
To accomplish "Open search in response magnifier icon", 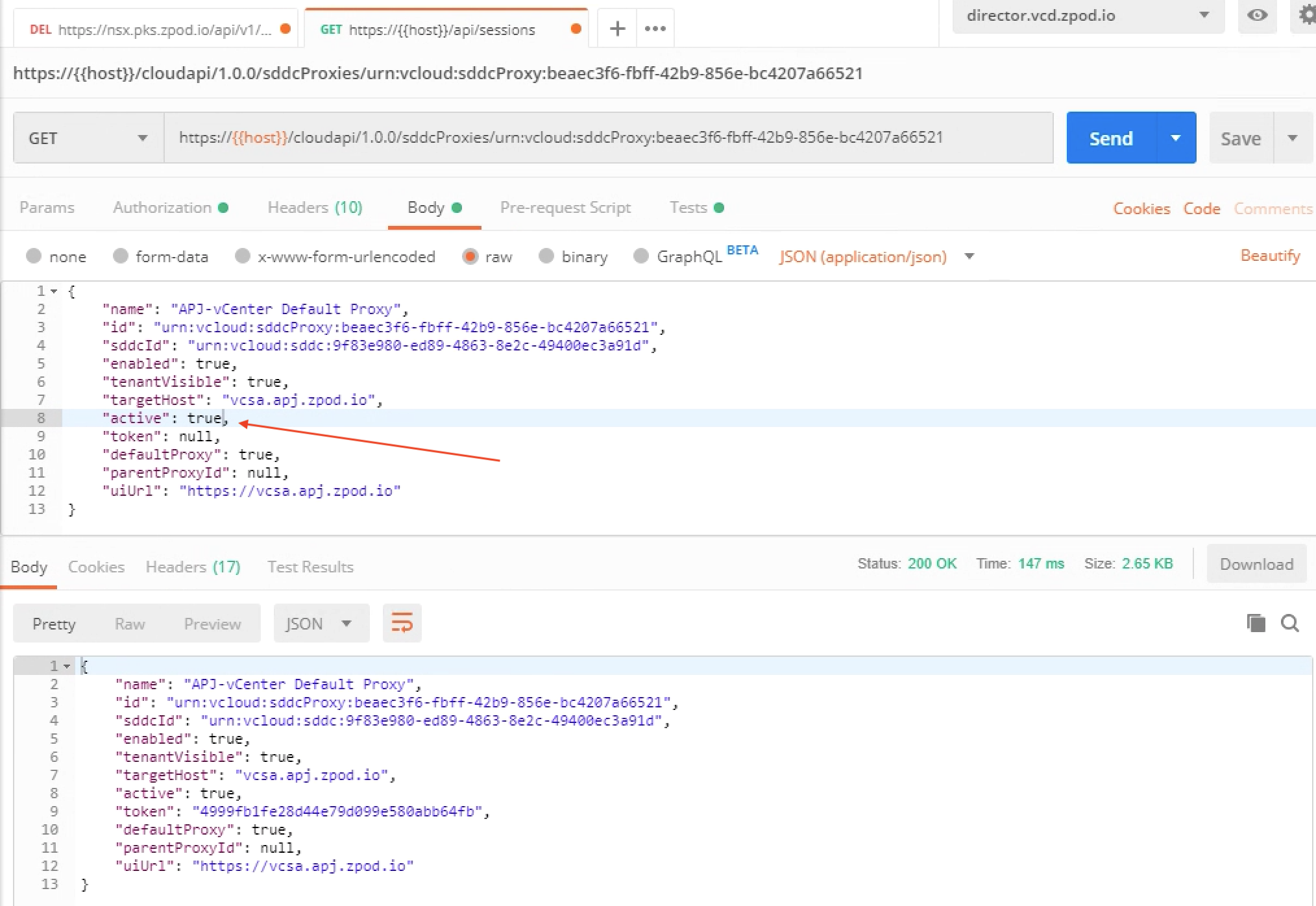I will [1289, 623].
